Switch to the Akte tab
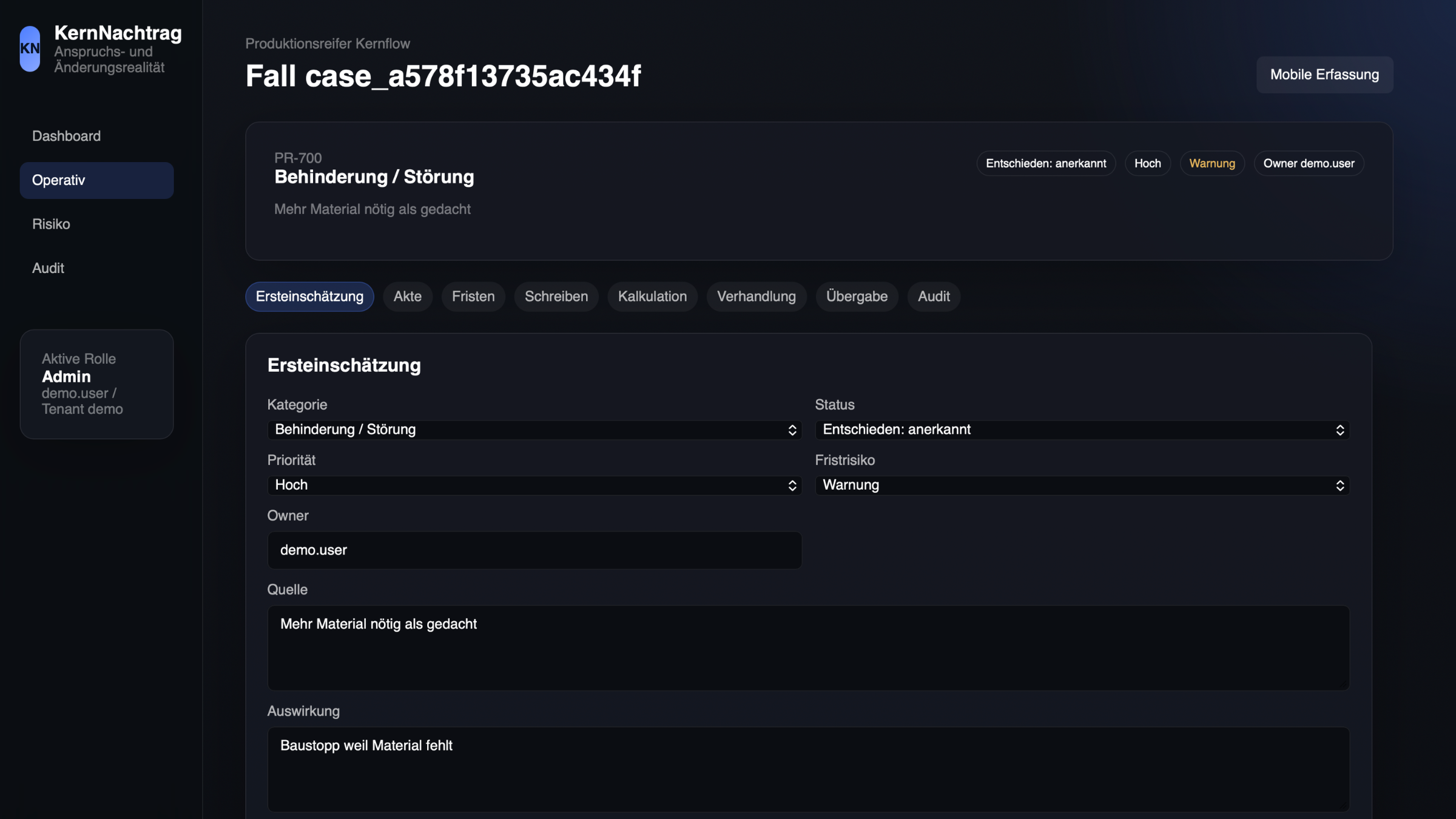Viewport: 1456px width, 819px height. (x=407, y=297)
